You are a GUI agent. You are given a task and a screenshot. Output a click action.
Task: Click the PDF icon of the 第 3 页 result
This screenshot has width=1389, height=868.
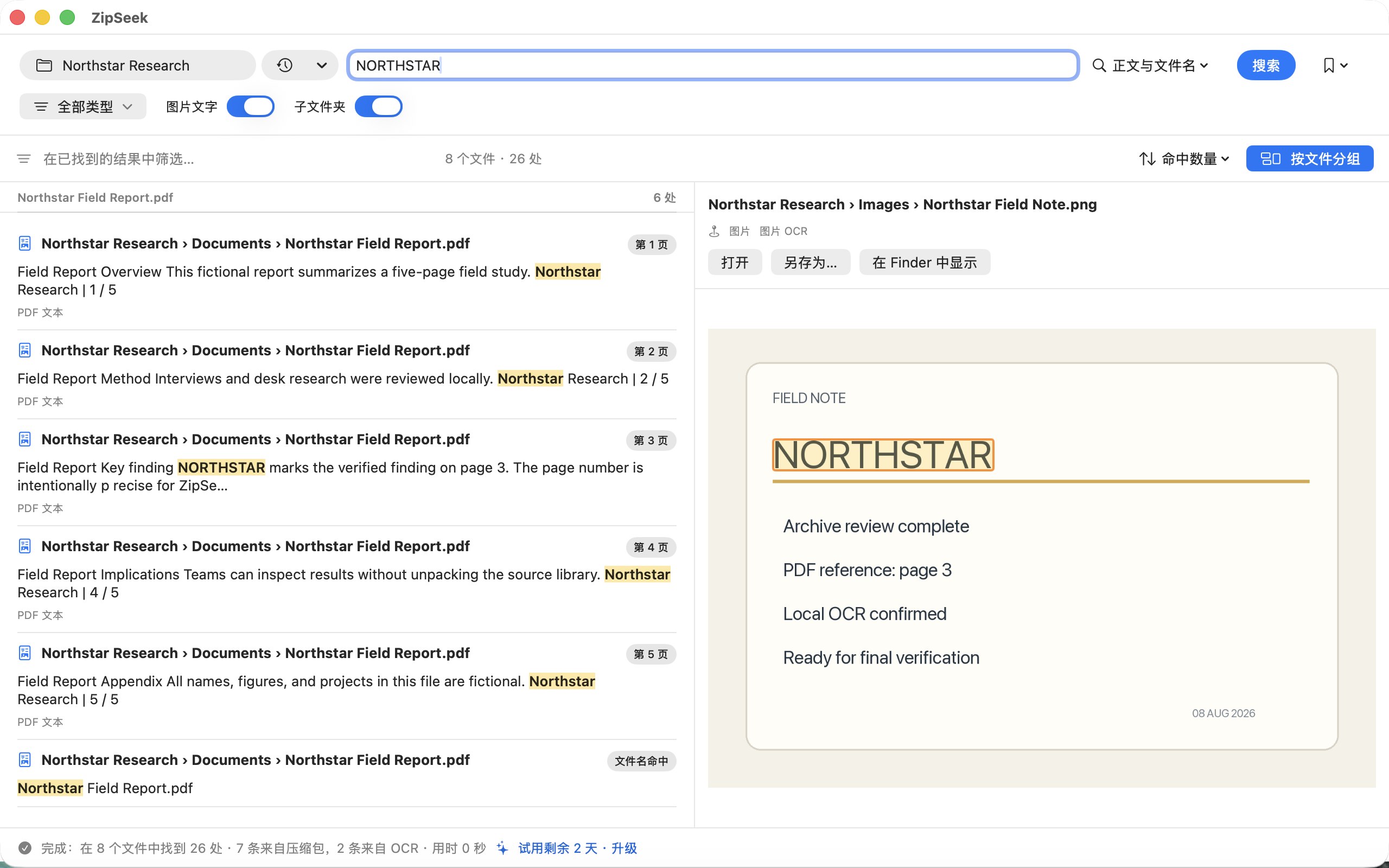(24, 439)
